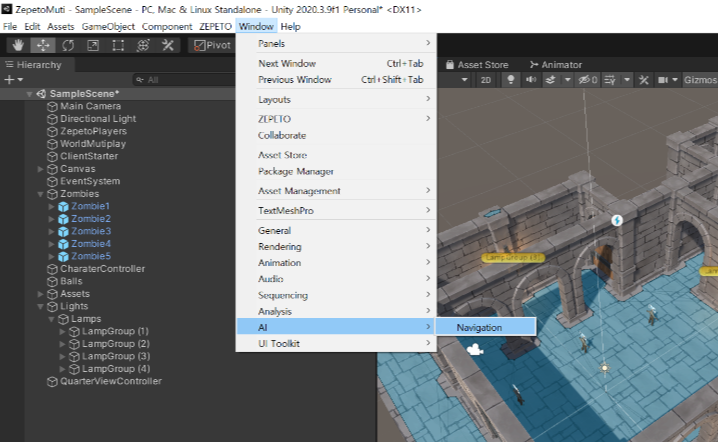The image size is (718, 442).
Task: Click the Lamp Group (8) scene label
Action: 513,257
